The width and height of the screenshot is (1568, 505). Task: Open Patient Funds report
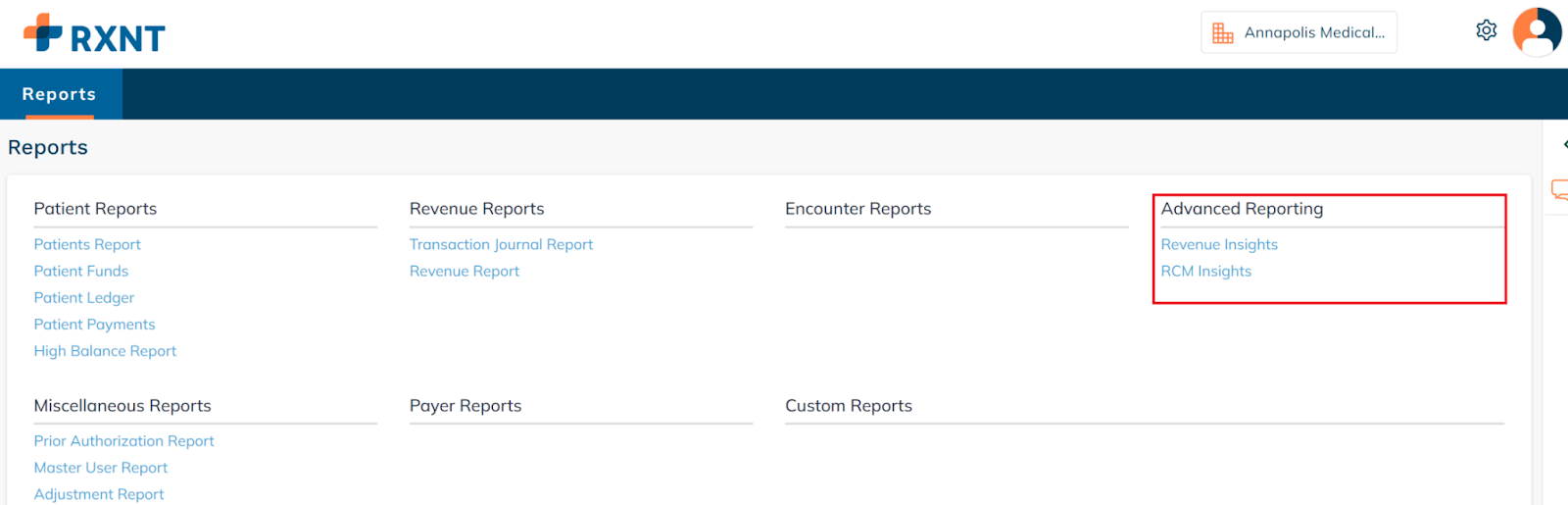(x=81, y=271)
